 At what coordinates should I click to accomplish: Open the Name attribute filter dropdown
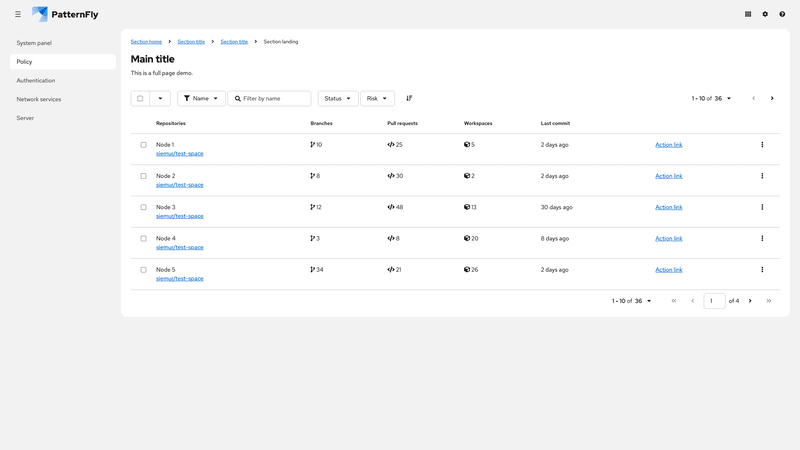(x=201, y=98)
